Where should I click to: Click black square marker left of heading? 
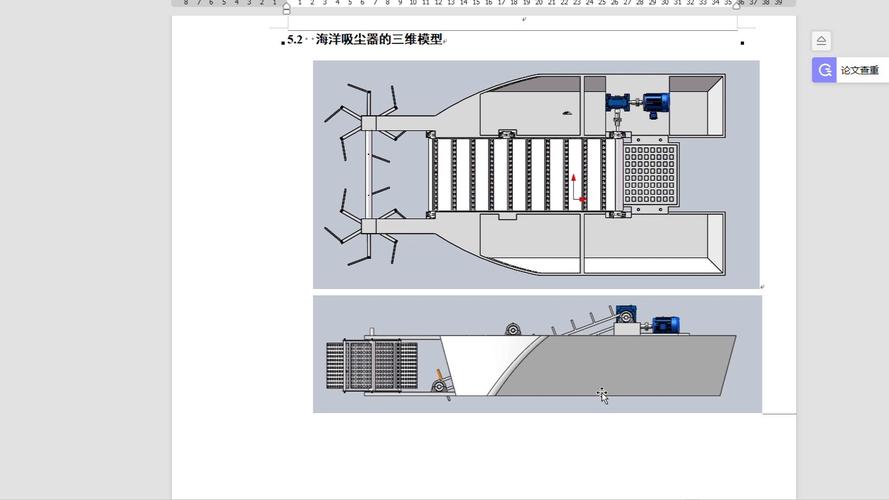click(x=283, y=43)
